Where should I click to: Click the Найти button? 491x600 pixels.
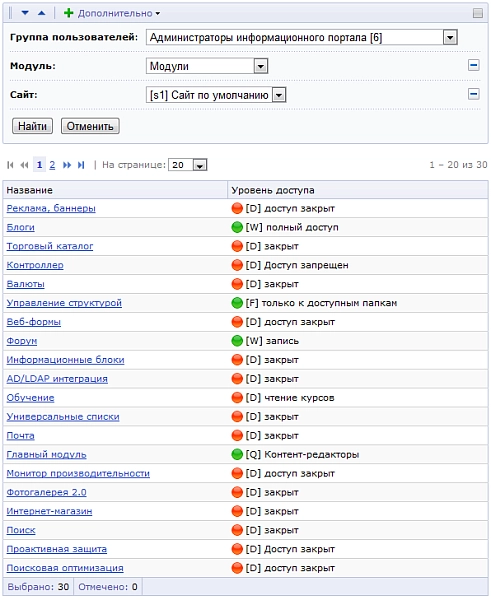point(33,126)
